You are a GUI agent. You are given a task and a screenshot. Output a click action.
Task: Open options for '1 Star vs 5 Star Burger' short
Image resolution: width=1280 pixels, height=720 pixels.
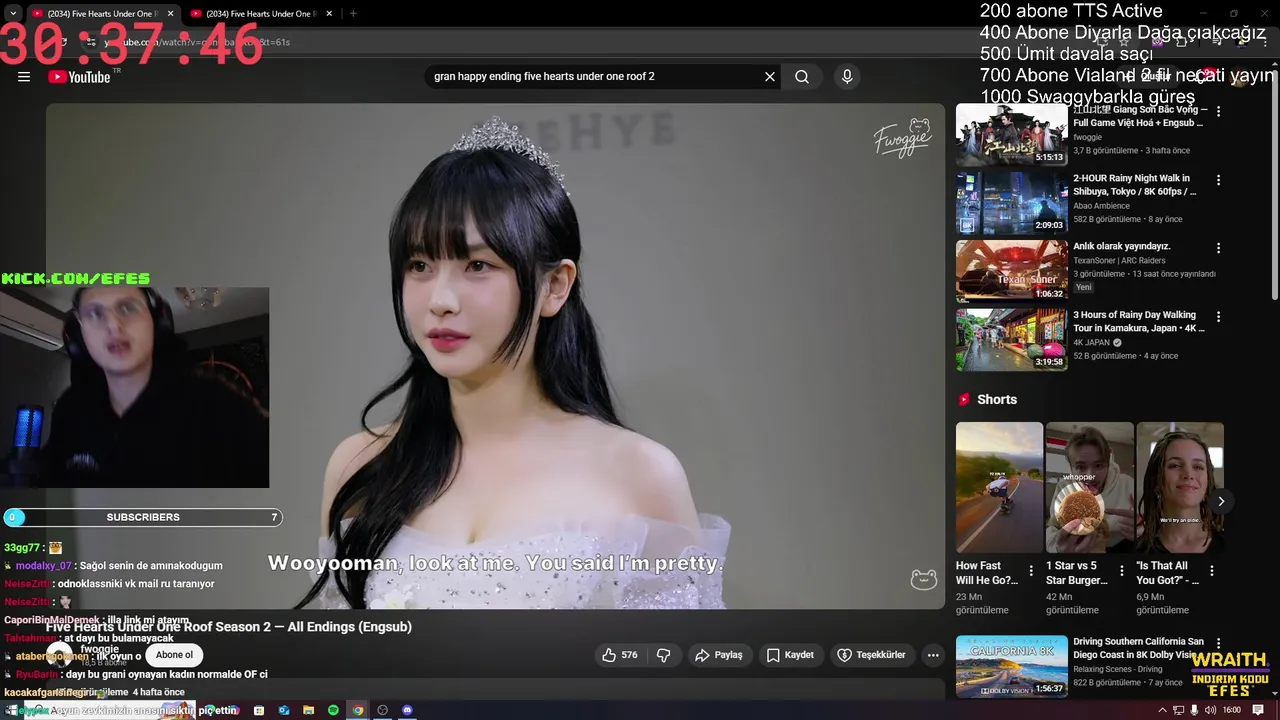1122,571
